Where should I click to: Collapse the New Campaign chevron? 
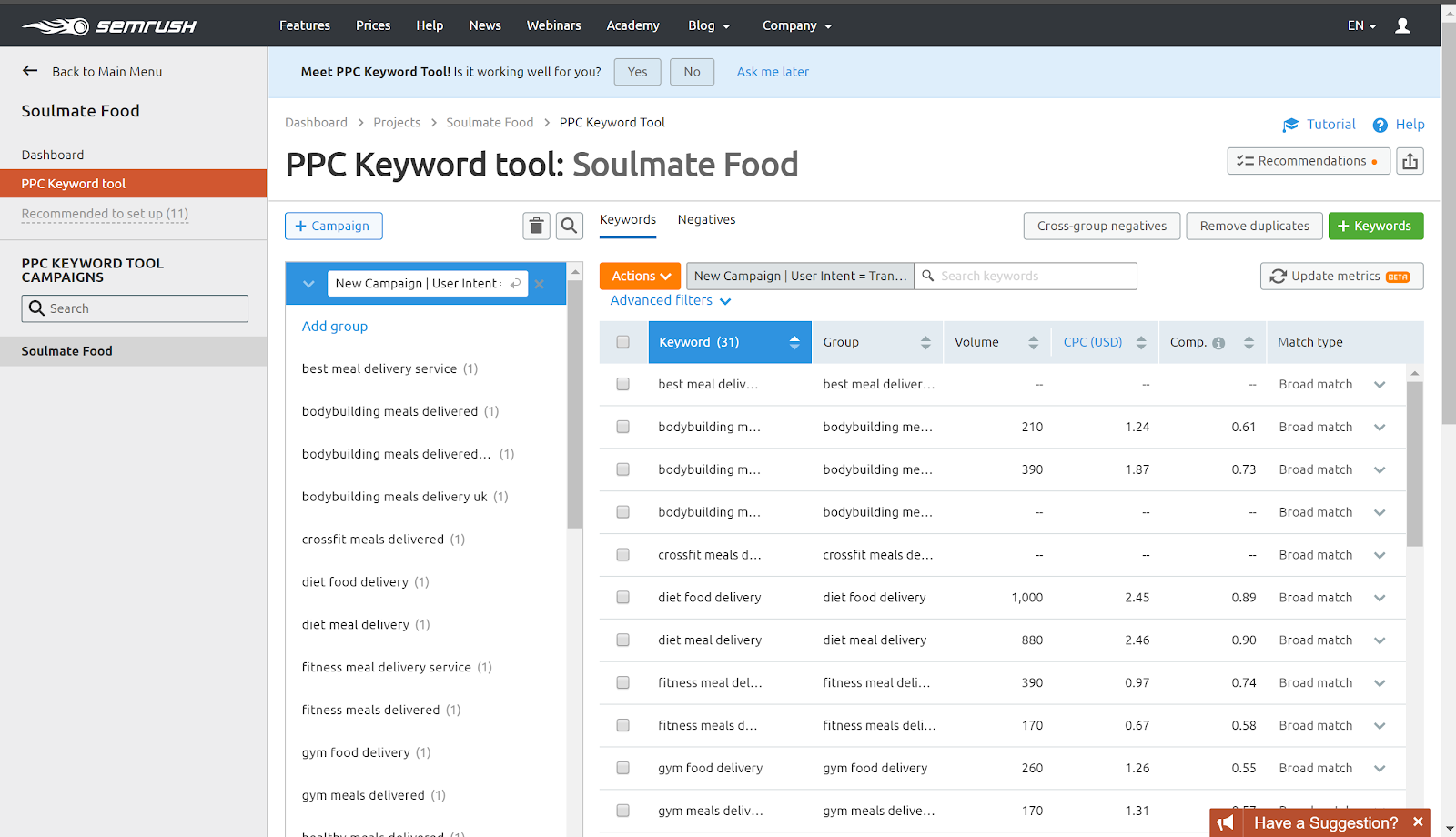click(308, 284)
